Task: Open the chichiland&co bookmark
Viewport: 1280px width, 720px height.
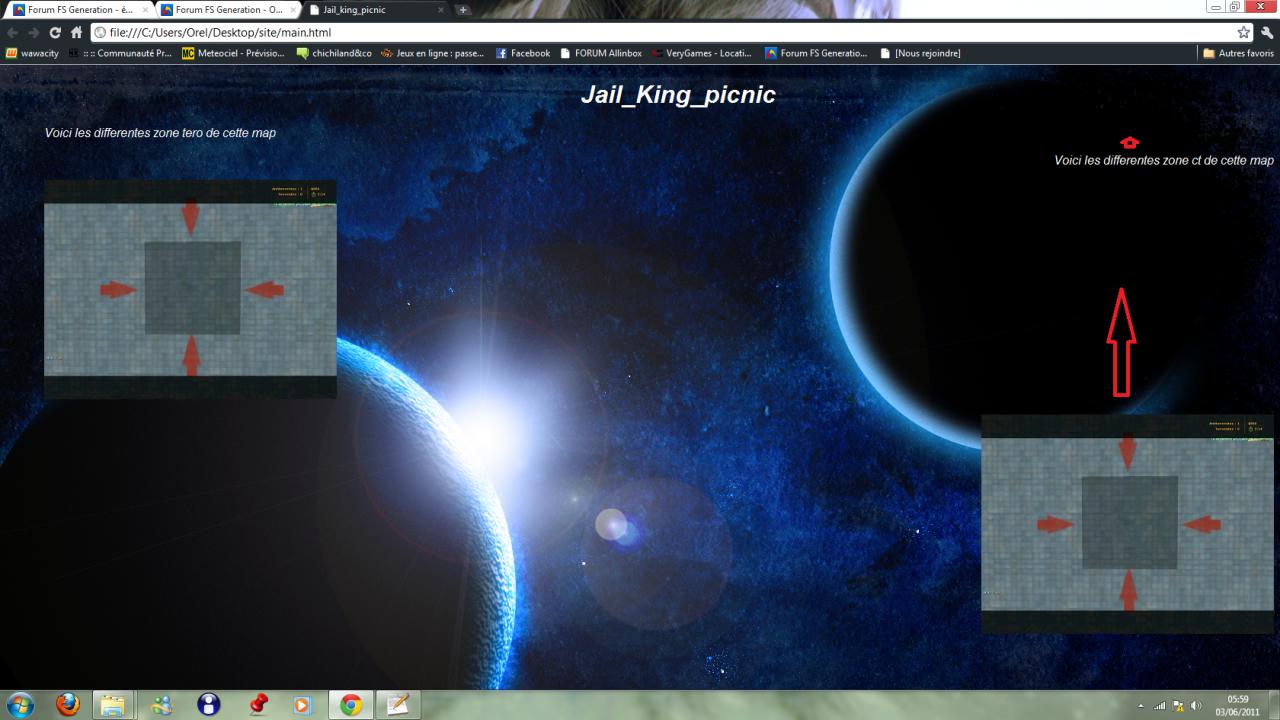Action: click(334, 53)
